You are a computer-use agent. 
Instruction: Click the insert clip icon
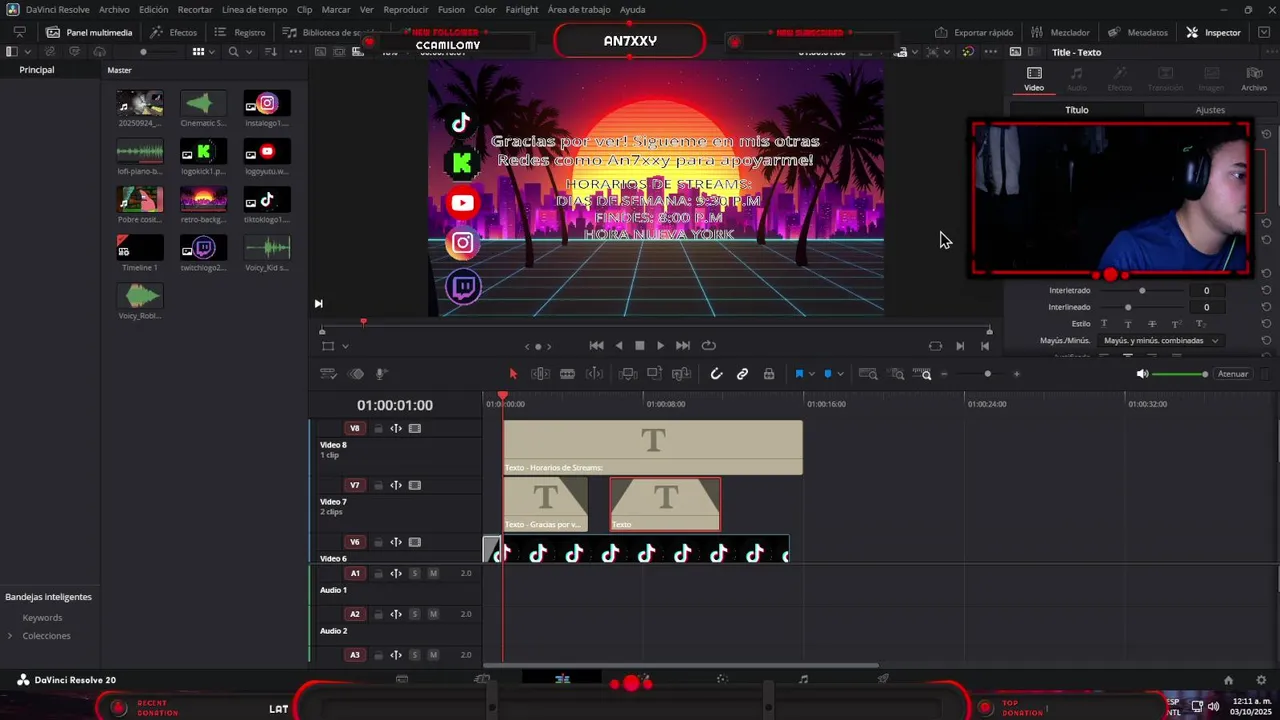[628, 374]
